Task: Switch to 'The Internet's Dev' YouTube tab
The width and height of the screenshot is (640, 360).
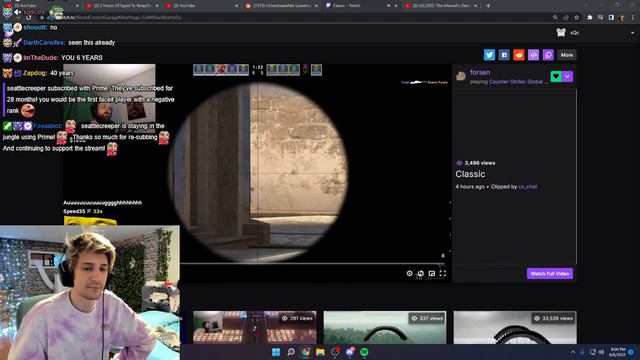Action: 441,6
